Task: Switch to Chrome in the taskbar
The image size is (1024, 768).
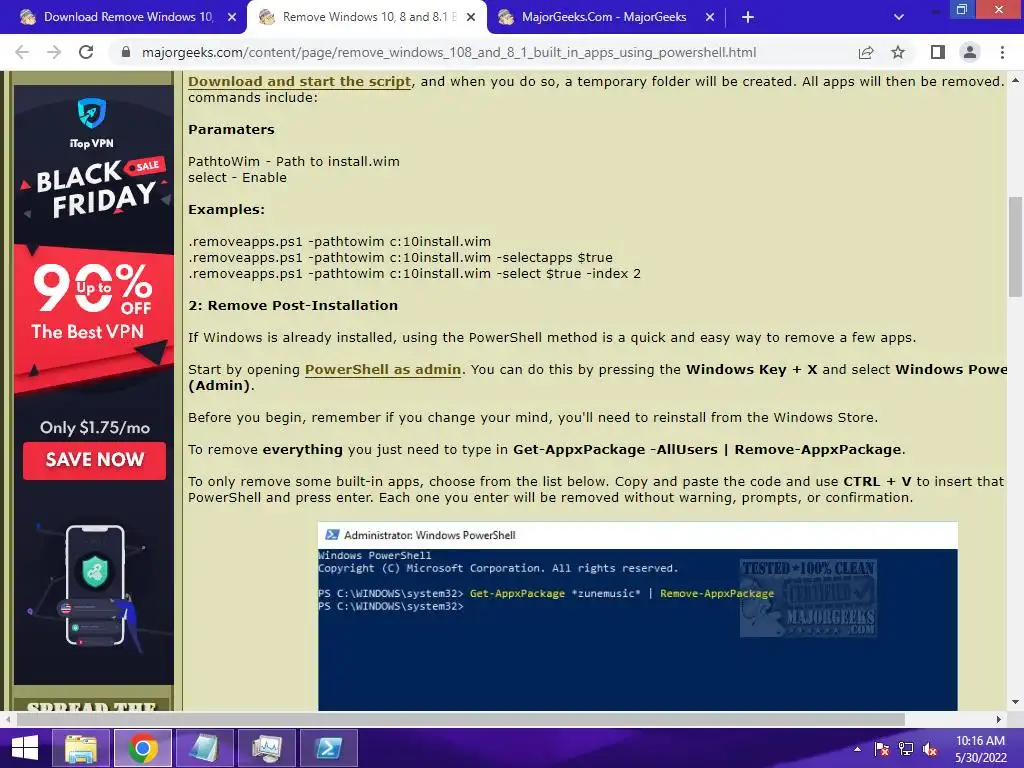Action: pos(142,748)
